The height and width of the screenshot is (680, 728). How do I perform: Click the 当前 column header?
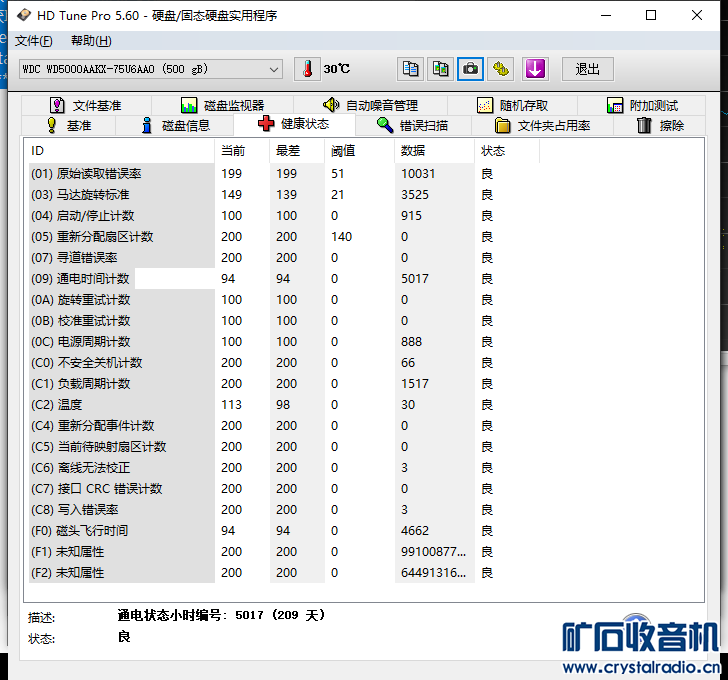(x=242, y=151)
